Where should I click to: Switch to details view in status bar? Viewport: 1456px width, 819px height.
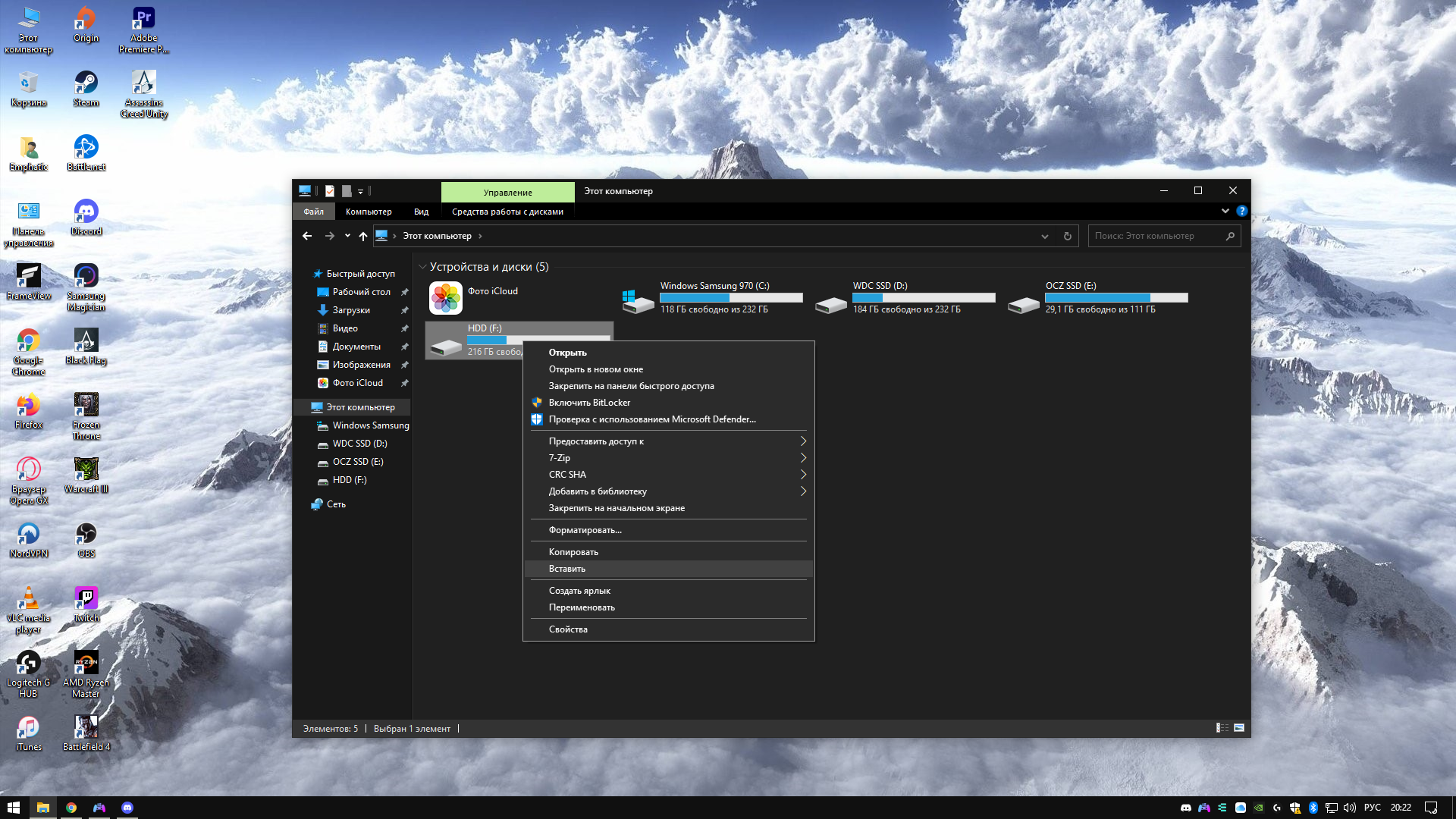click(1222, 728)
